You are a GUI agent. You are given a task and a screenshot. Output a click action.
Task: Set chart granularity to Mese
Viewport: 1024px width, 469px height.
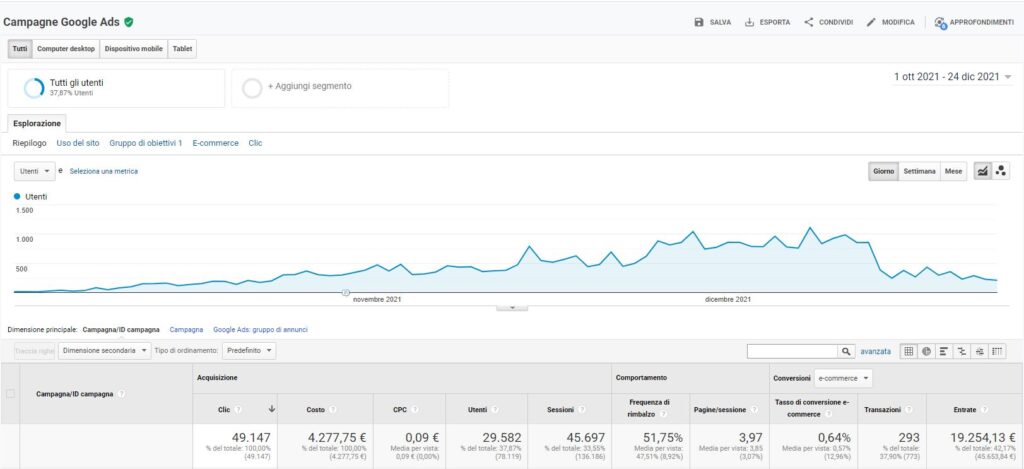point(954,171)
